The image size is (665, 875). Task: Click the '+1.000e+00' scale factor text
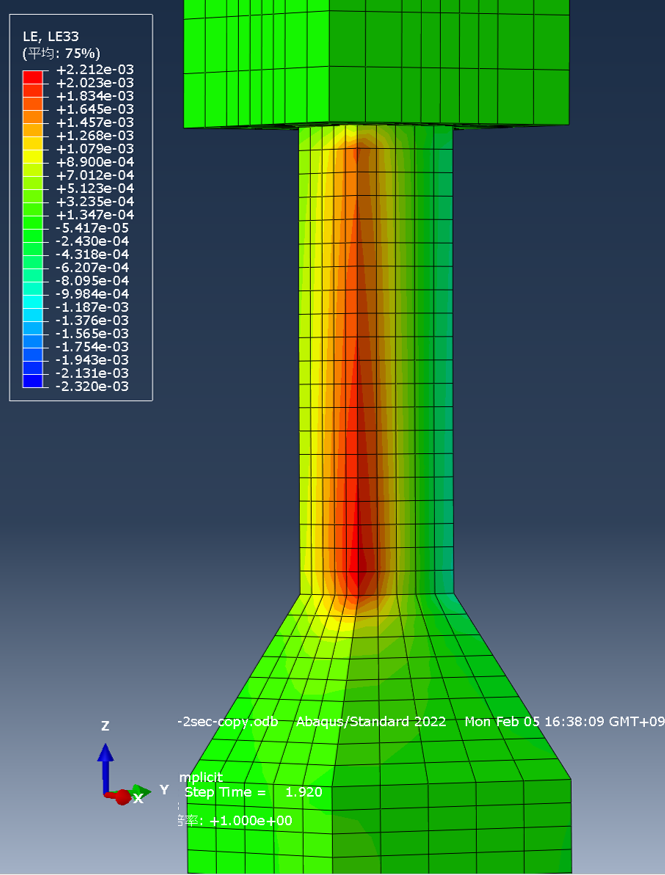pyautogui.click(x=251, y=820)
